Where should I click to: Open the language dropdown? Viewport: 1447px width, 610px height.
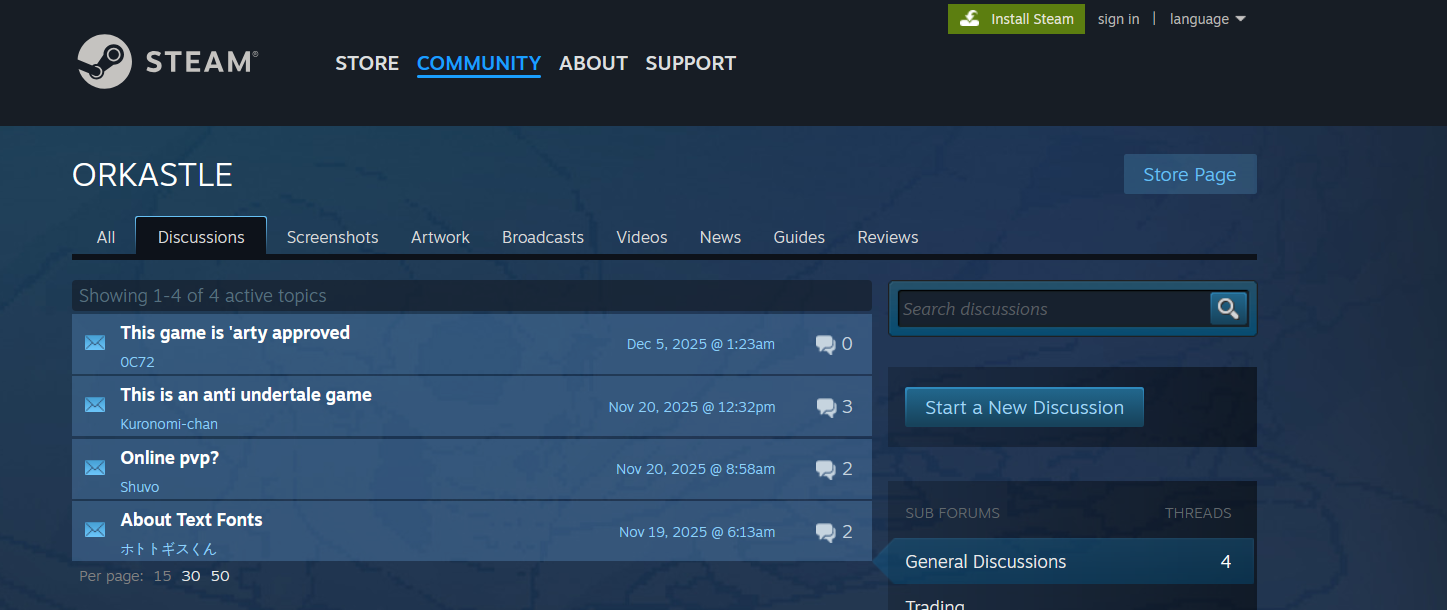point(1207,19)
